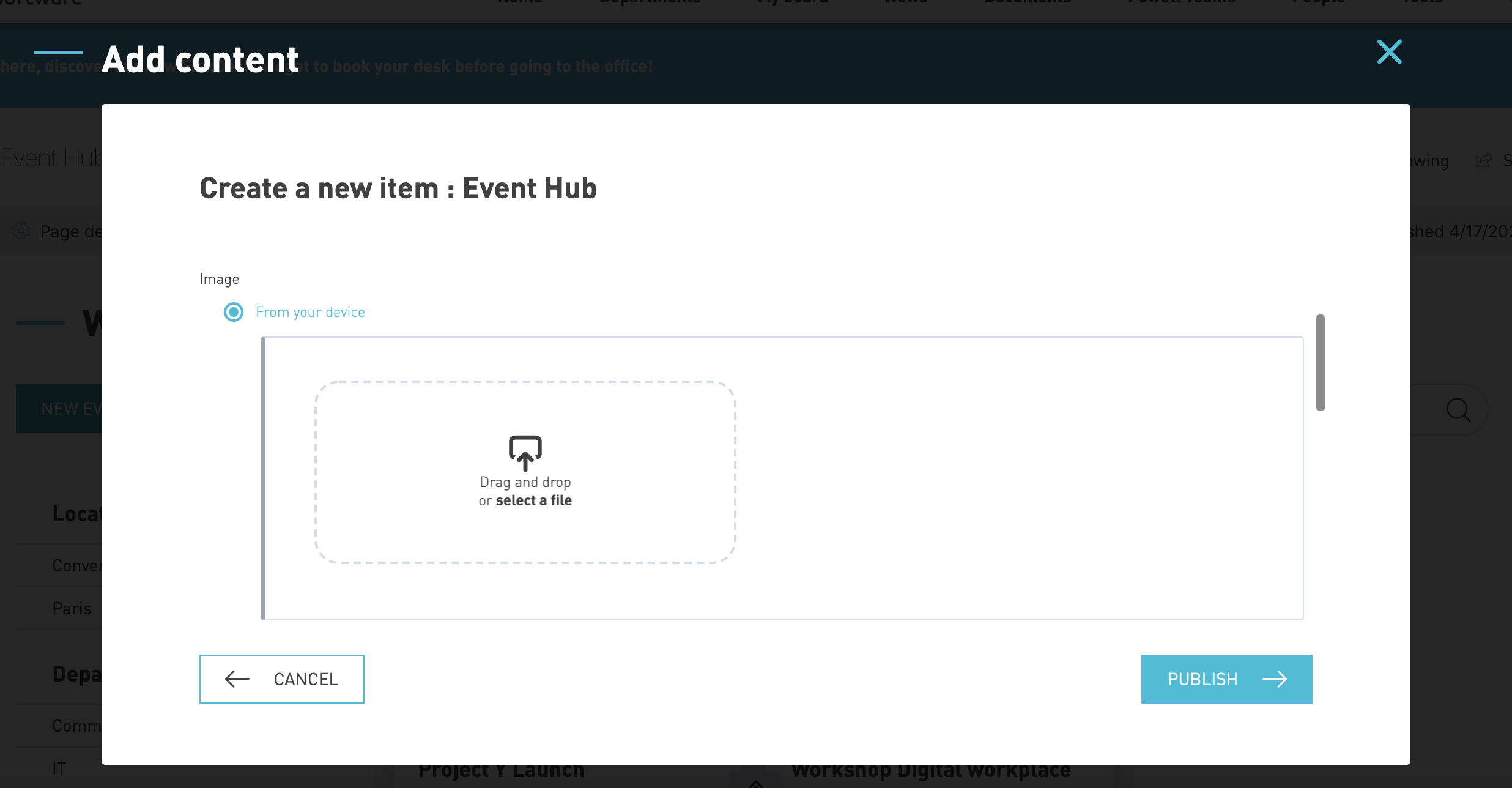Screen dimensions: 1512x788
Task: Click the dimmed search magnifier icon
Action: pos(1458,409)
